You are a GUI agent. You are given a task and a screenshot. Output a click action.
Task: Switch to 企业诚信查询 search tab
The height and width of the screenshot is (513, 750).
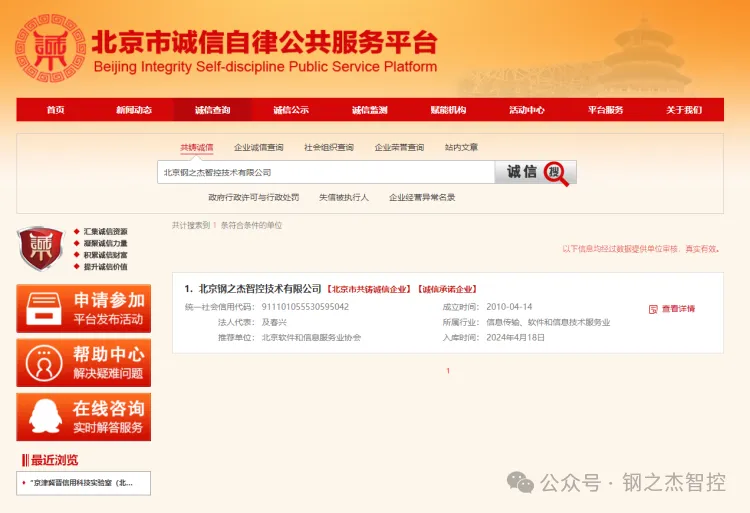click(258, 147)
